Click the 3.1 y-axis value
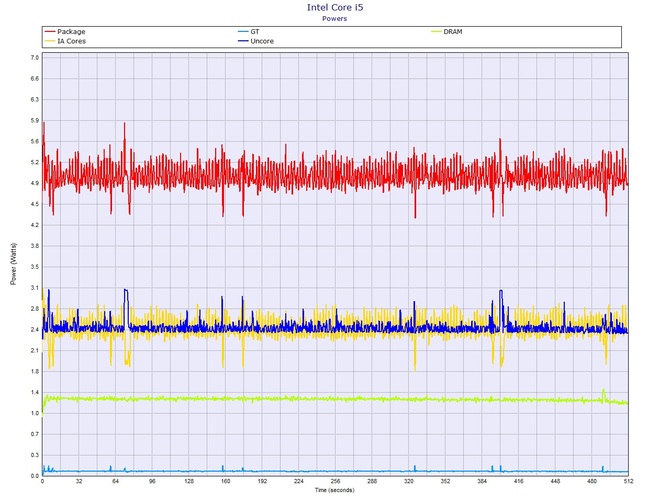Image resolution: width=670 pixels, height=502 pixels. click(x=35, y=288)
